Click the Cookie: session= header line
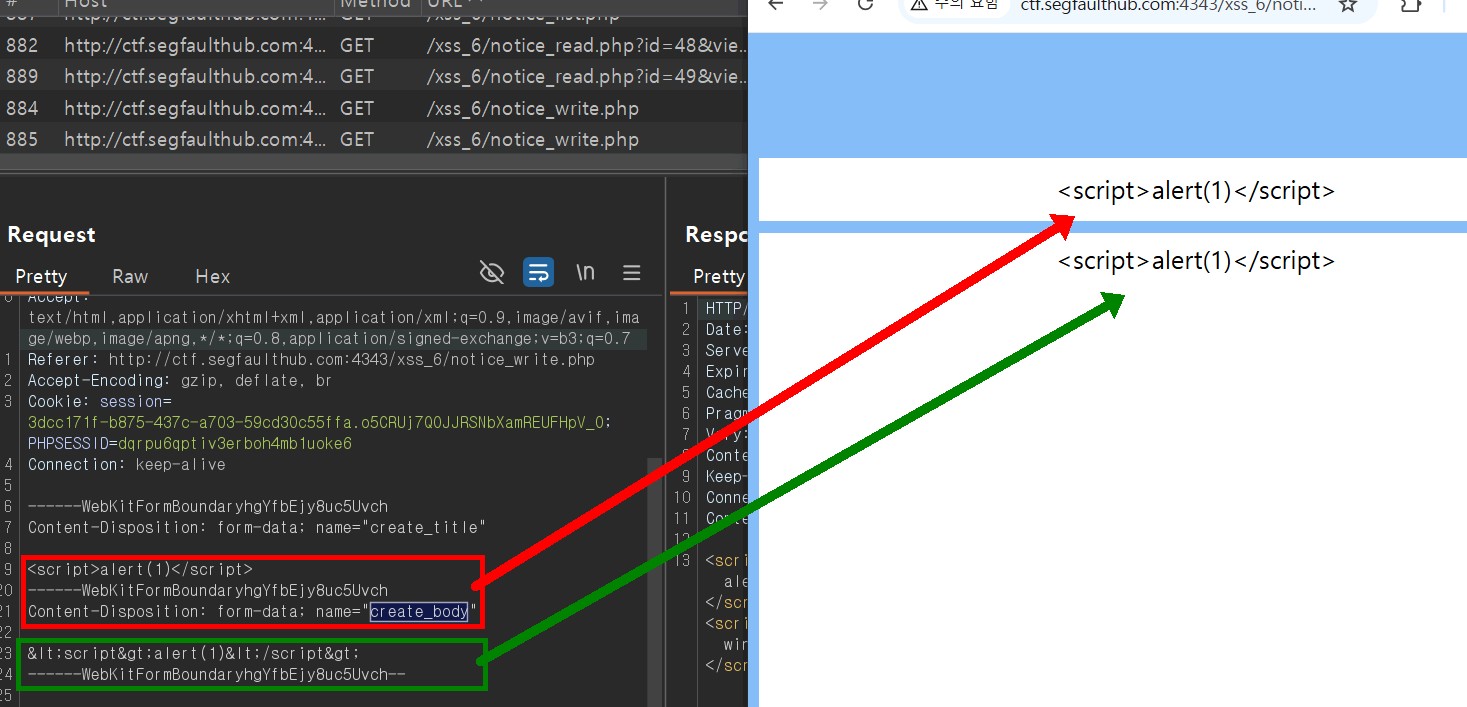This screenshot has width=1467, height=707. [x=100, y=402]
